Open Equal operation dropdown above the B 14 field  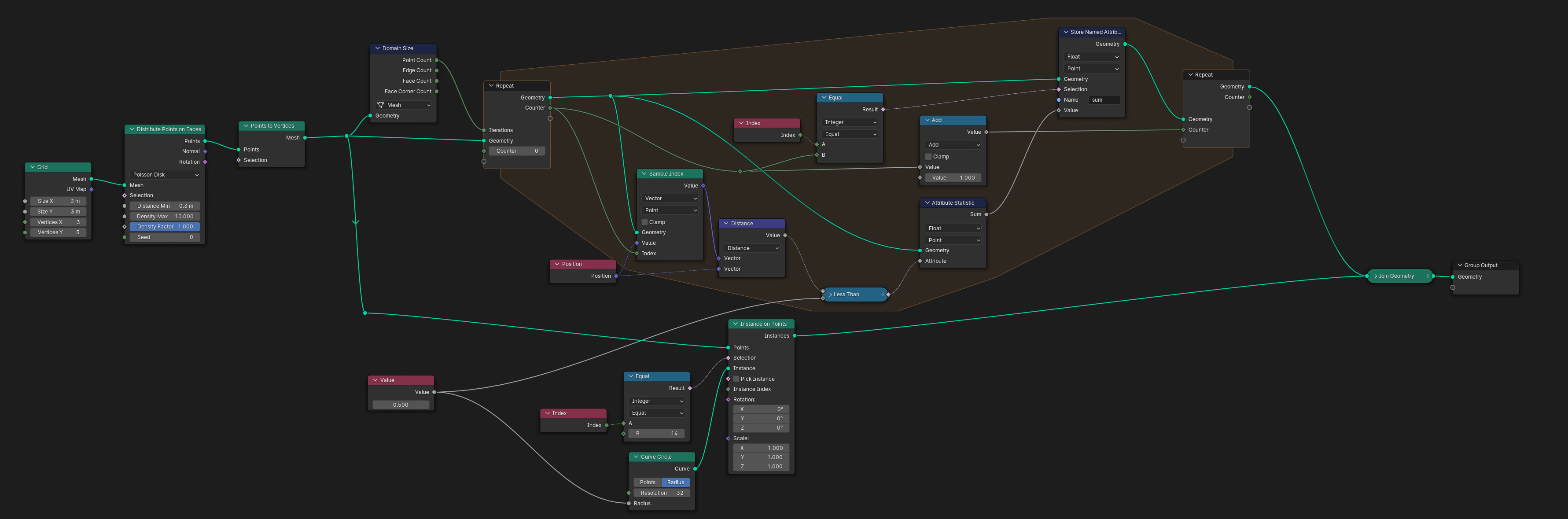pyautogui.click(x=657, y=413)
